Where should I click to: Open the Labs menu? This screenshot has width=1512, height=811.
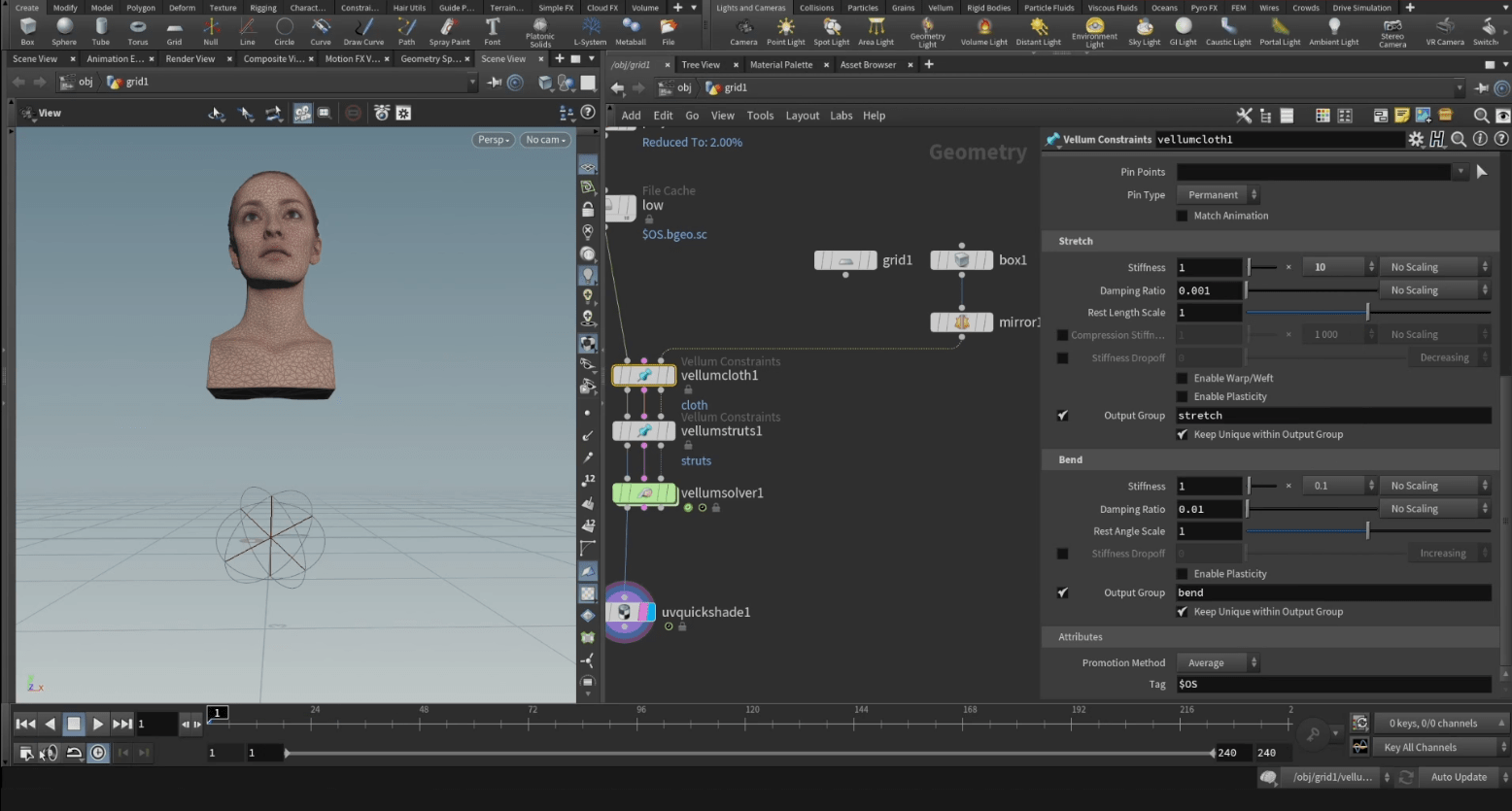842,116
